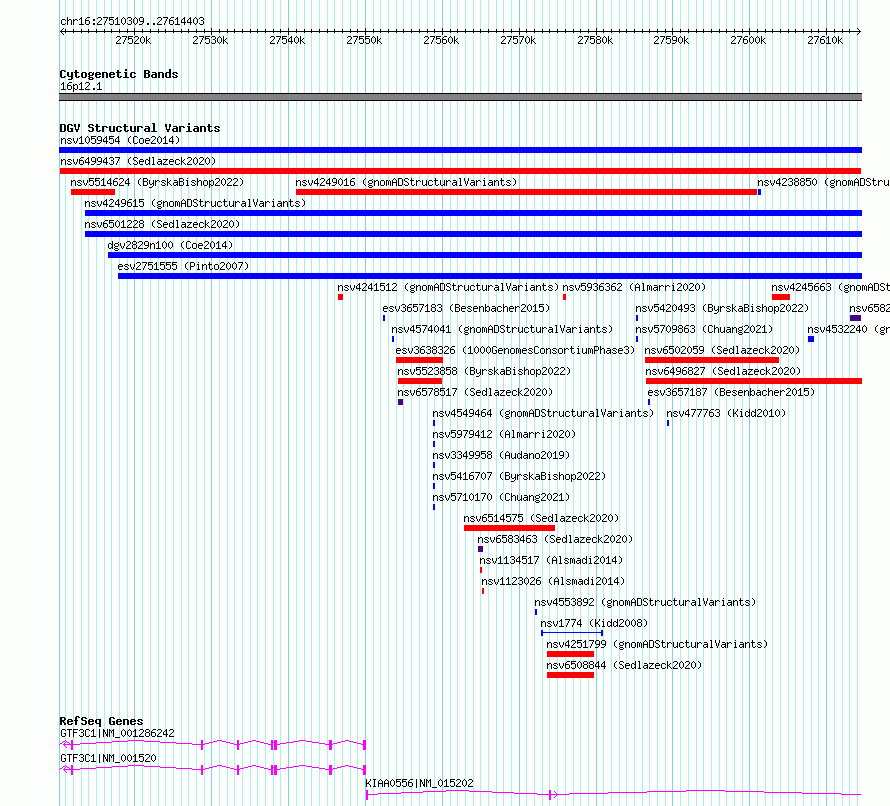Click nsv1123026 (Alsmadi2014) label

[553, 581]
